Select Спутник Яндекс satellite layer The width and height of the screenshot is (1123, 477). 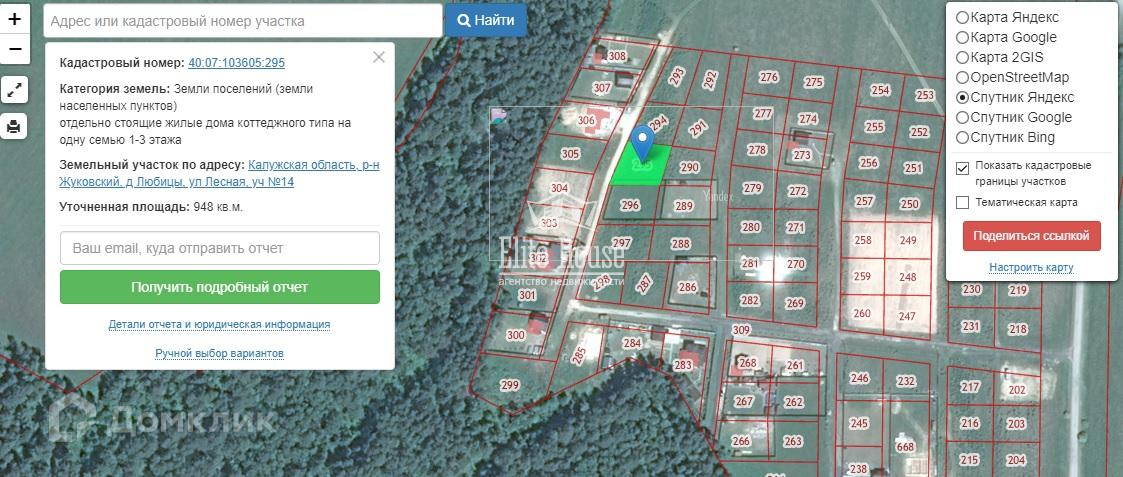pyautogui.click(x=963, y=97)
